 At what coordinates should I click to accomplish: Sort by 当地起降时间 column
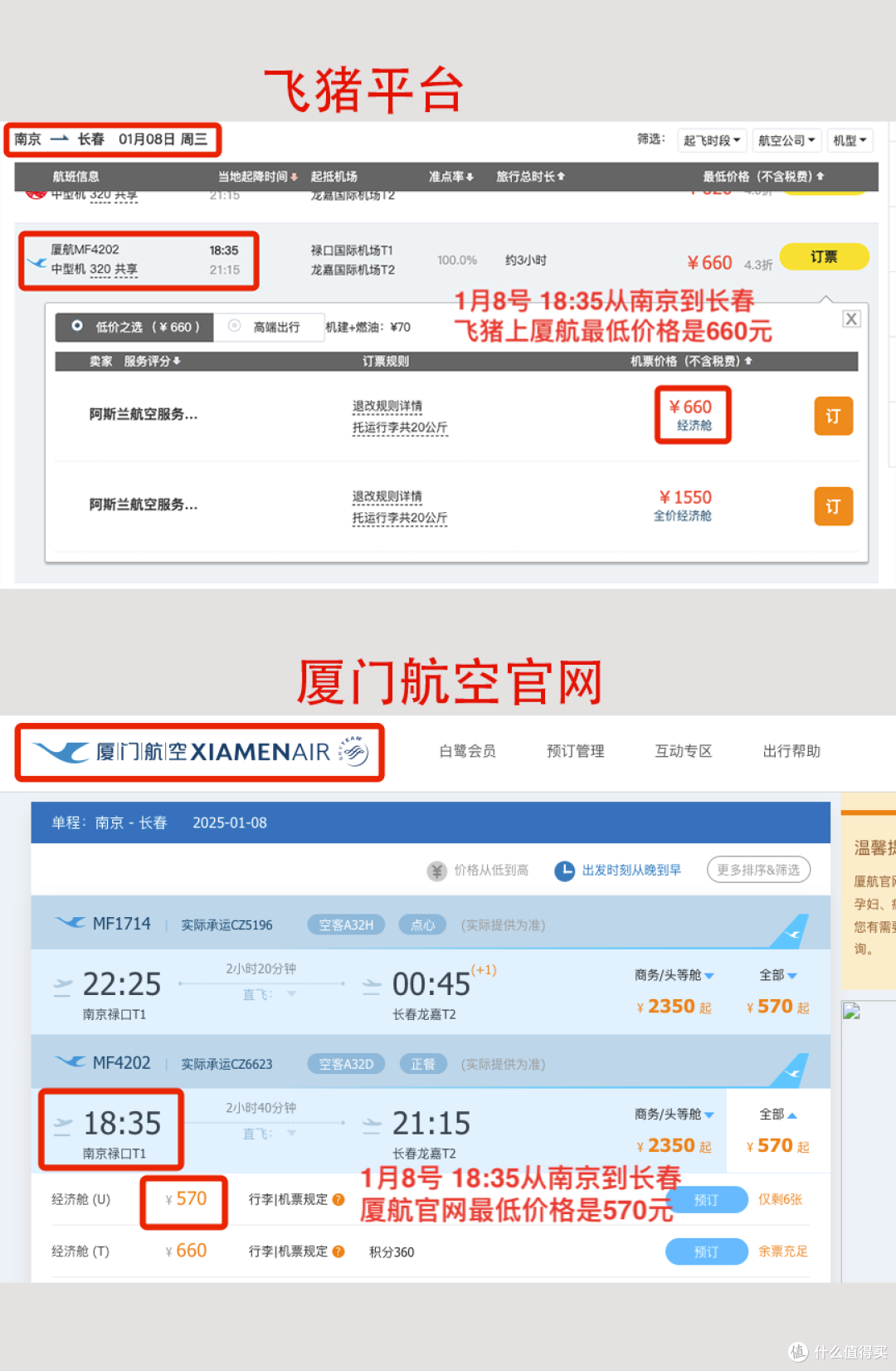point(257,176)
